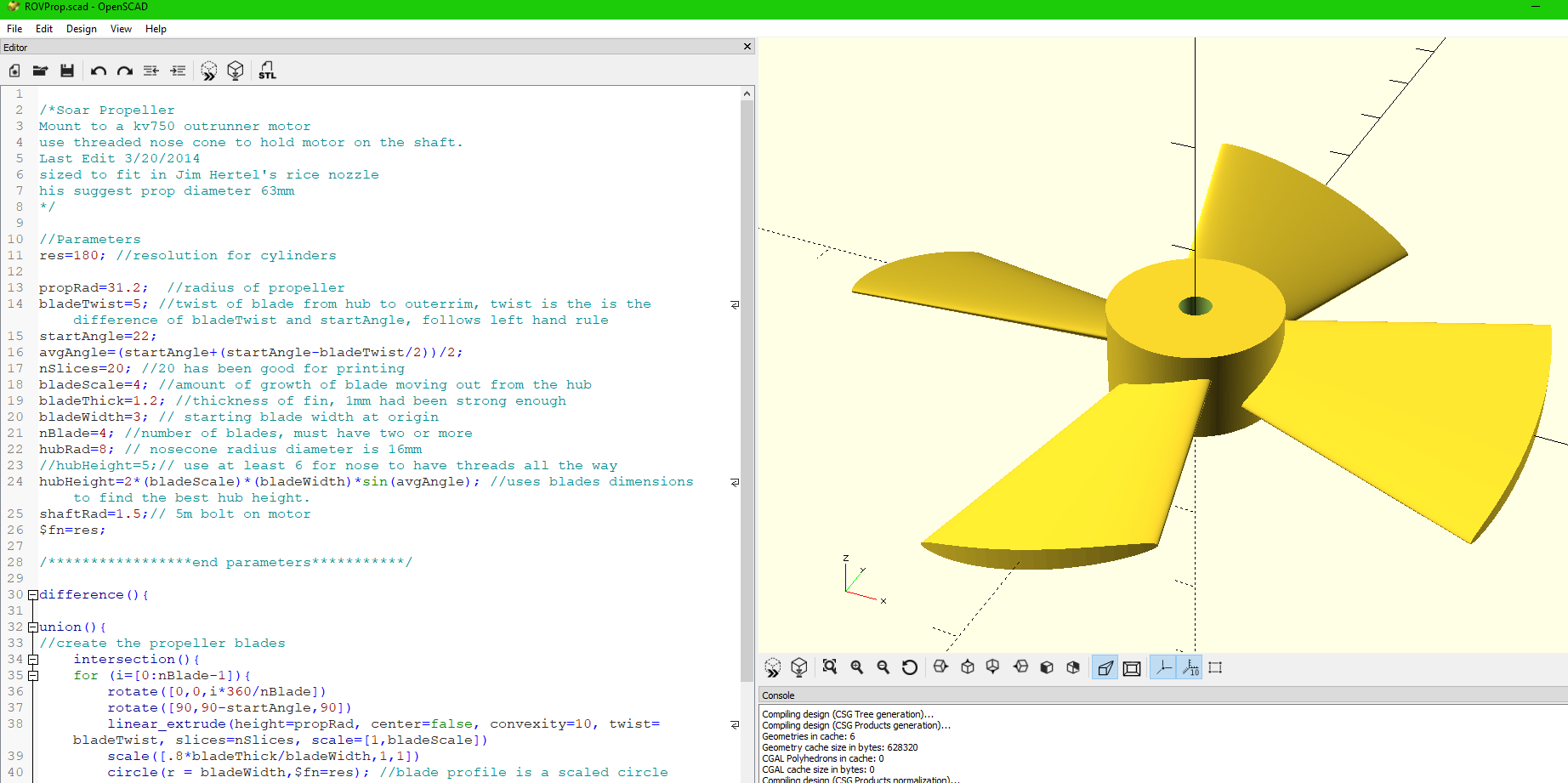Click the Console panel title
This screenshot has height=783, width=1568.
[x=778, y=695]
